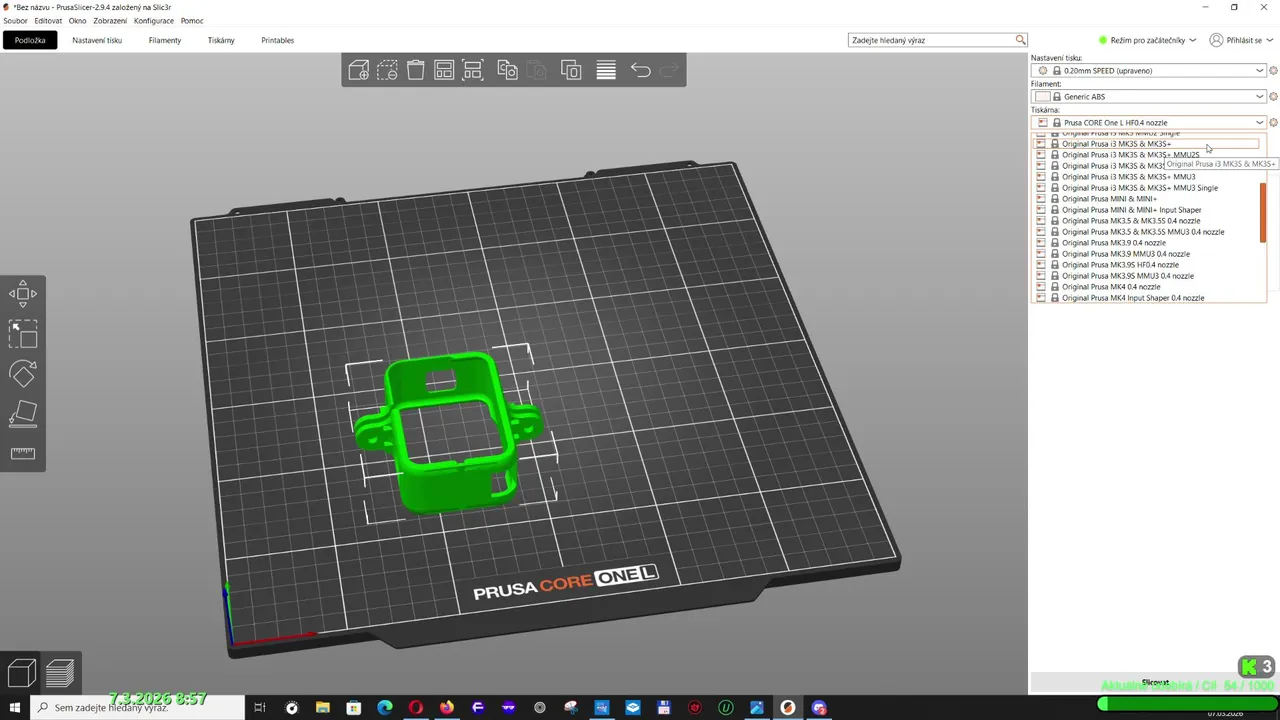Select the Measure ruler tool
This screenshot has width=1280, height=720.
click(x=23, y=453)
